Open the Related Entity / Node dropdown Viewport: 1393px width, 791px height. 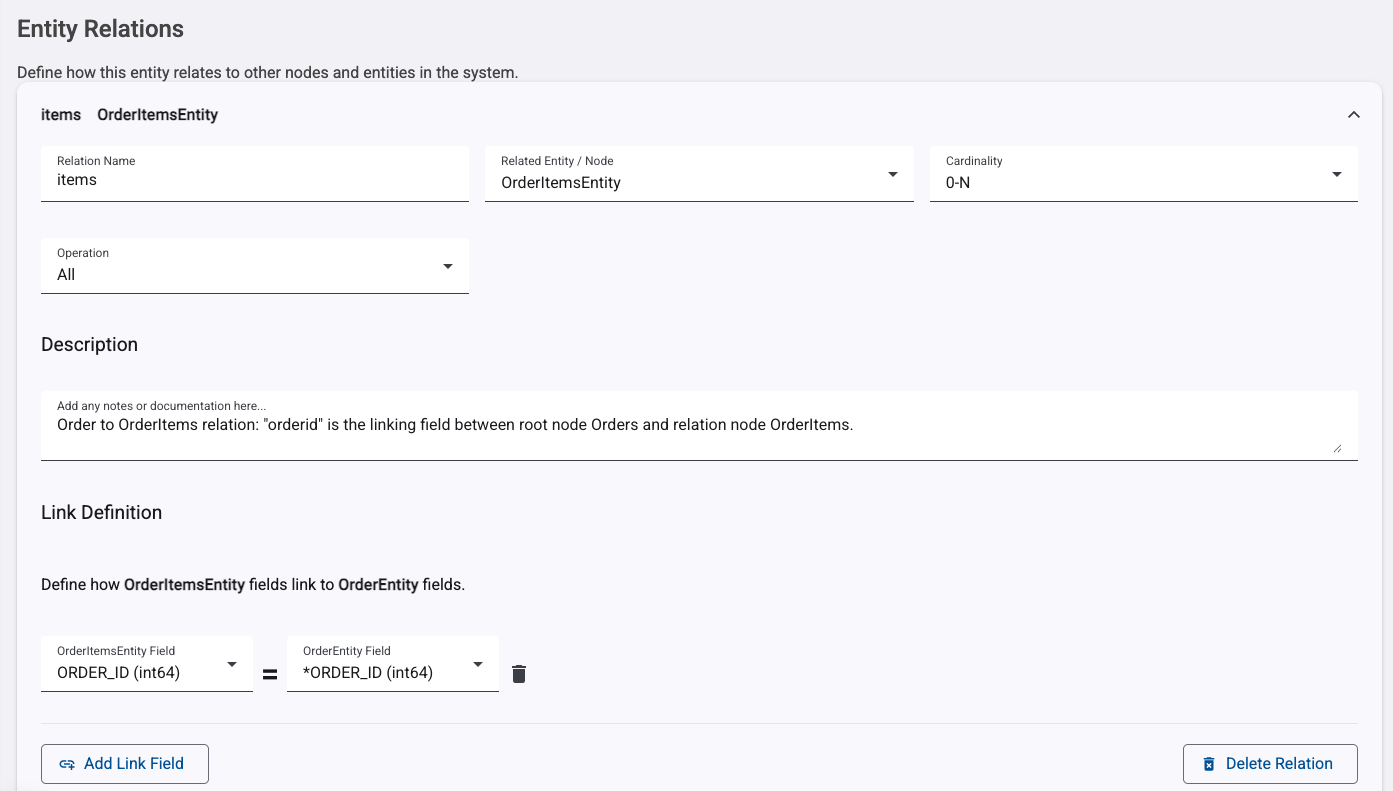click(698, 175)
